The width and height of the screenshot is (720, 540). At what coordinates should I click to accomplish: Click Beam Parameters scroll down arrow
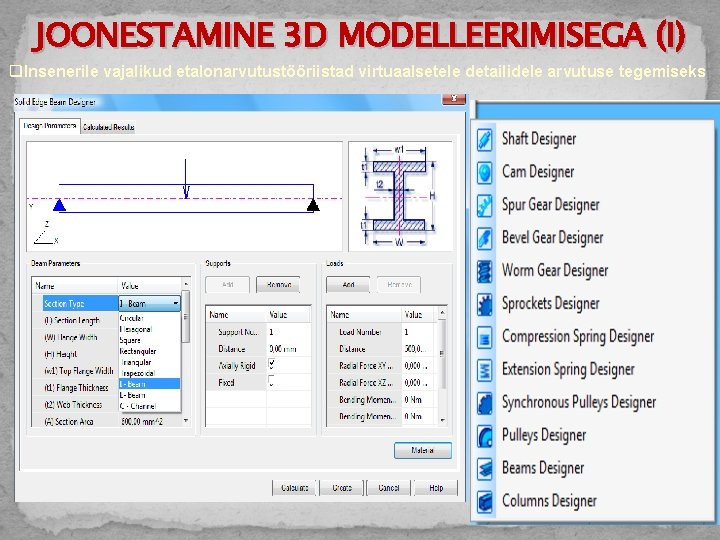186,421
